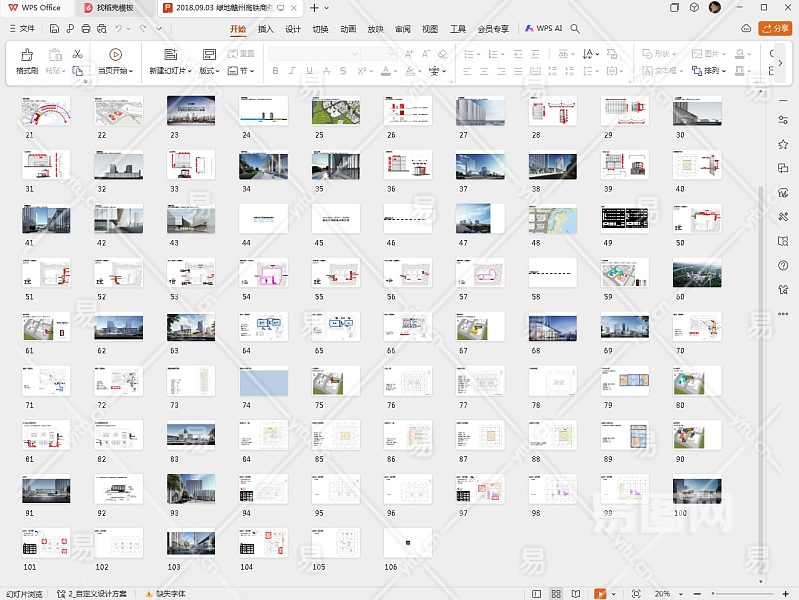
Task: Start slideshow from current slide icon
Action: 116,55
